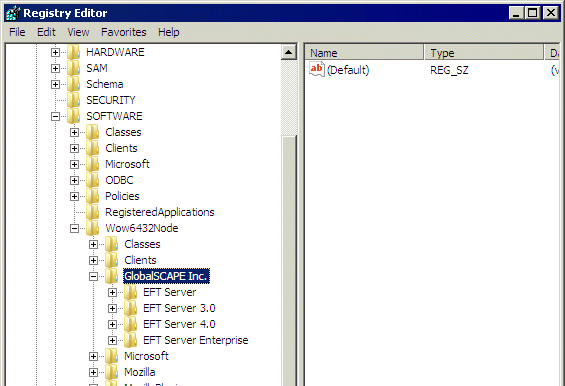Viewport: 565px width, 386px height.
Task: Maximize the Registry Editor window
Action: click(x=533, y=13)
